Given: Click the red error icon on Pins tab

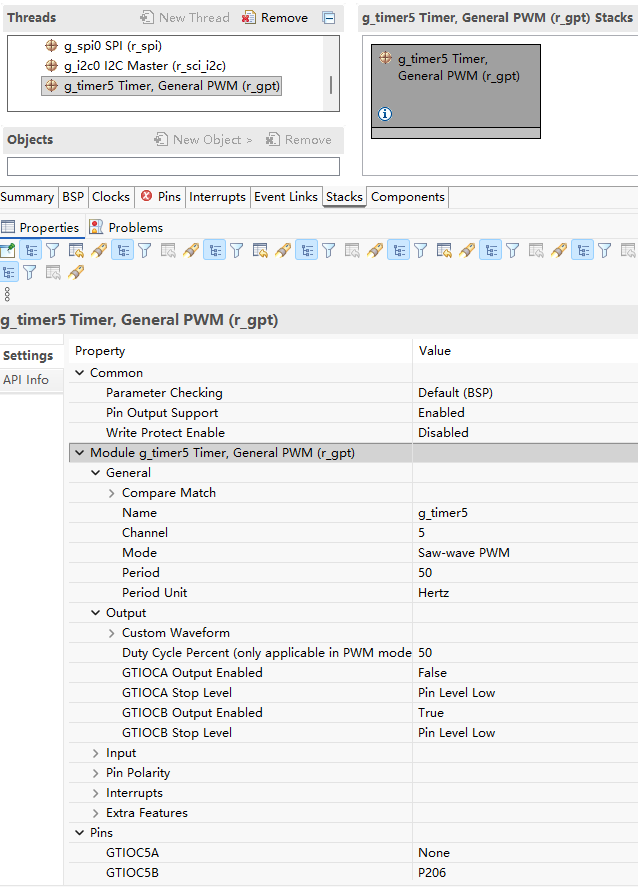Looking at the screenshot, I should [146, 196].
